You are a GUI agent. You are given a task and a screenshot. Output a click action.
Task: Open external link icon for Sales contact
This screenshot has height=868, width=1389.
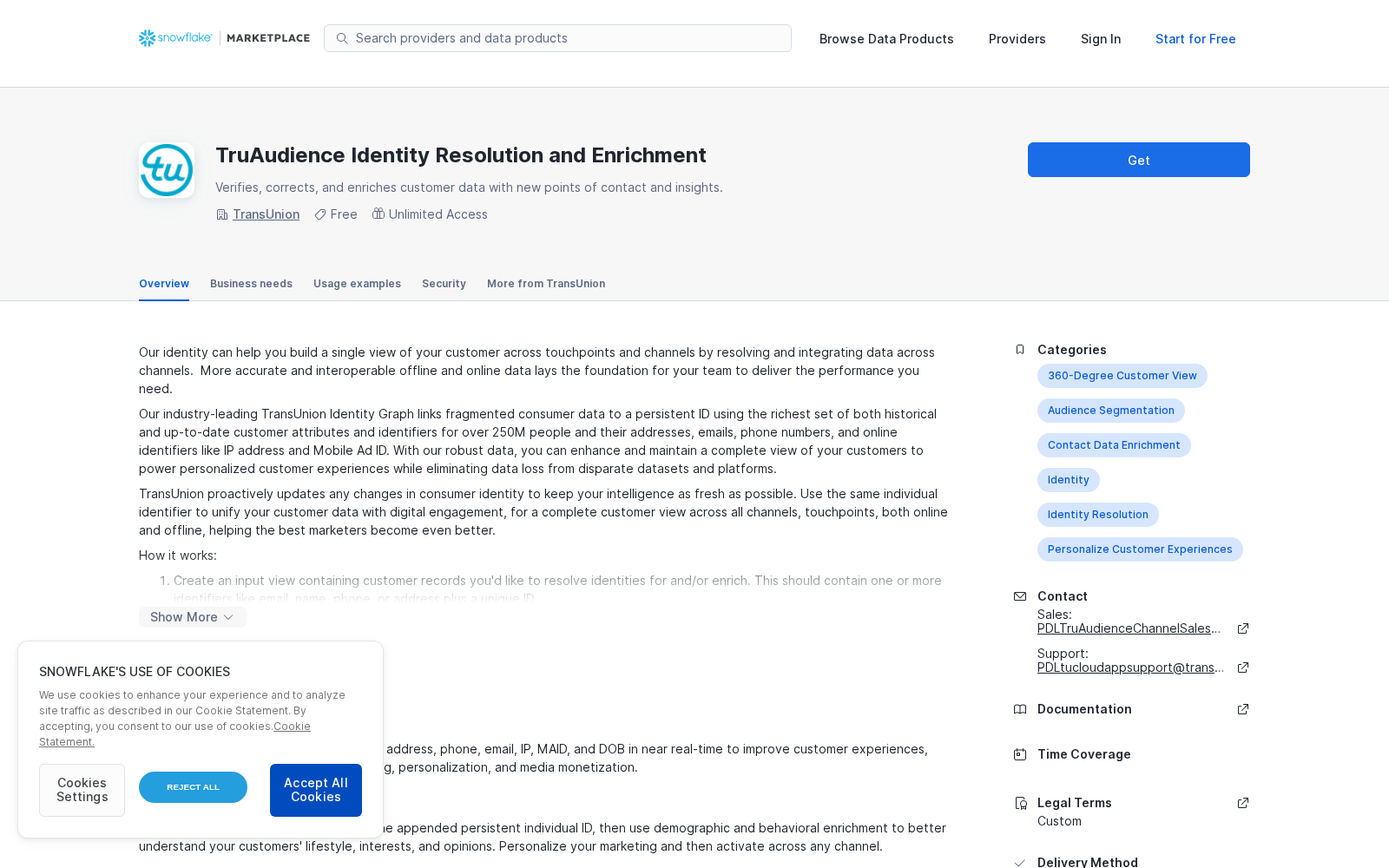click(1243, 628)
